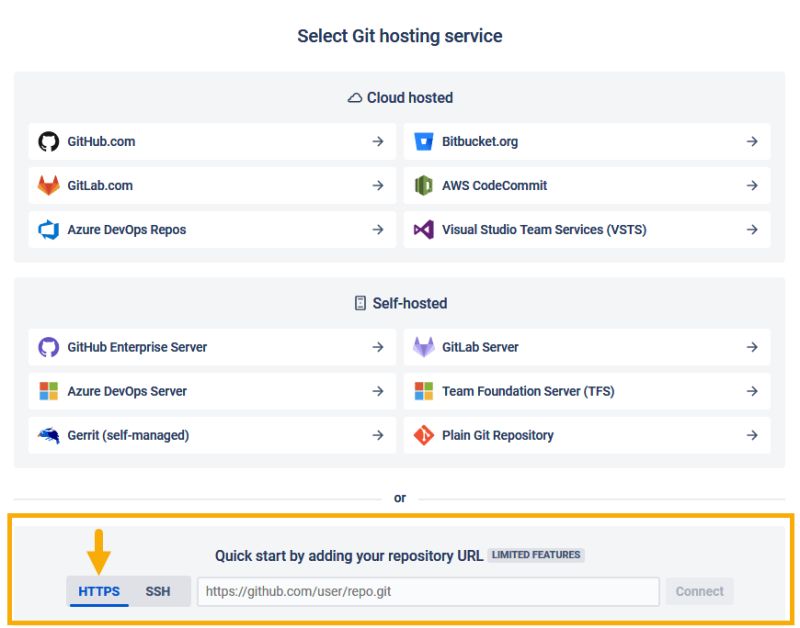Click the repository URL input field

click(428, 591)
